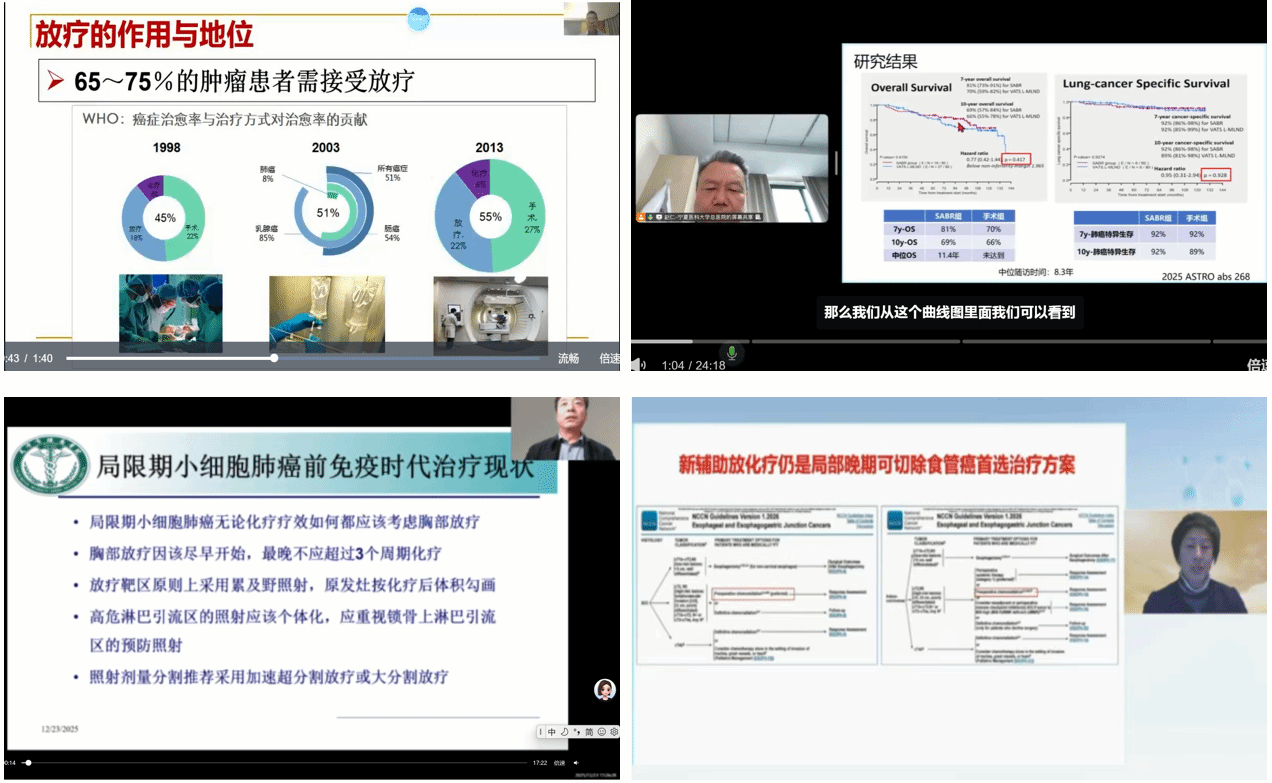Click the circular avatar bubble in the bottom-left video

pyautogui.click(x=604, y=690)
